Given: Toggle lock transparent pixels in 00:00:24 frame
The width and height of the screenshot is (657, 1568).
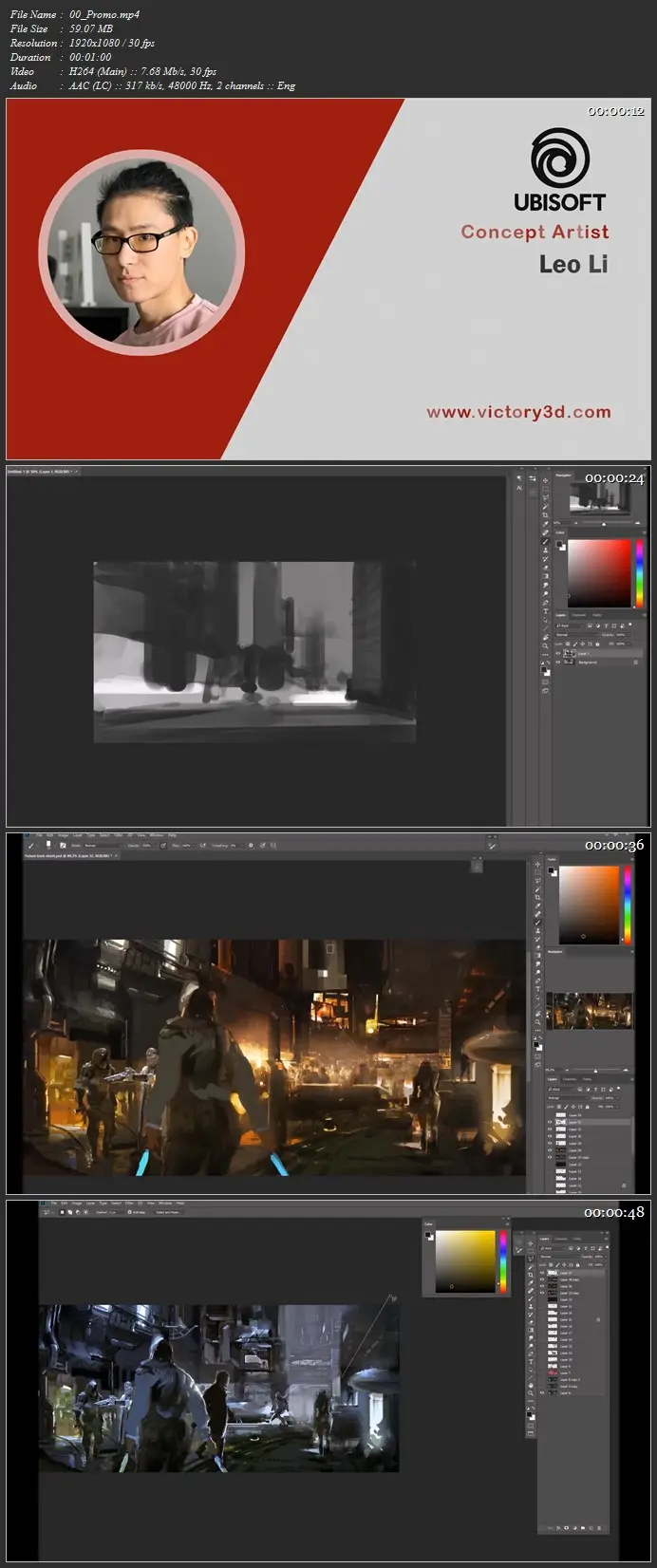Looking at the screenshot, I should click(568, 644).
